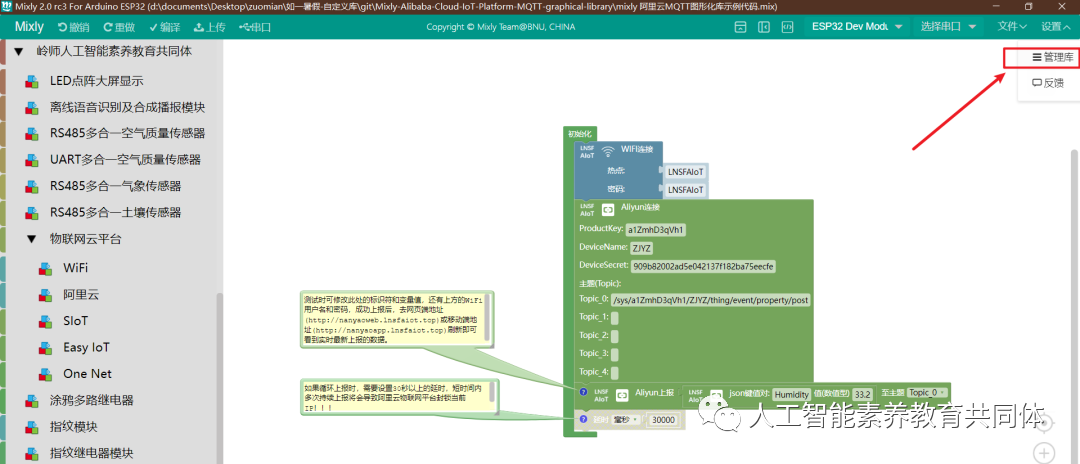1080x464 pixels.
Task: Click the link icon on Aliyun上报 block
Action: [622, 395]
